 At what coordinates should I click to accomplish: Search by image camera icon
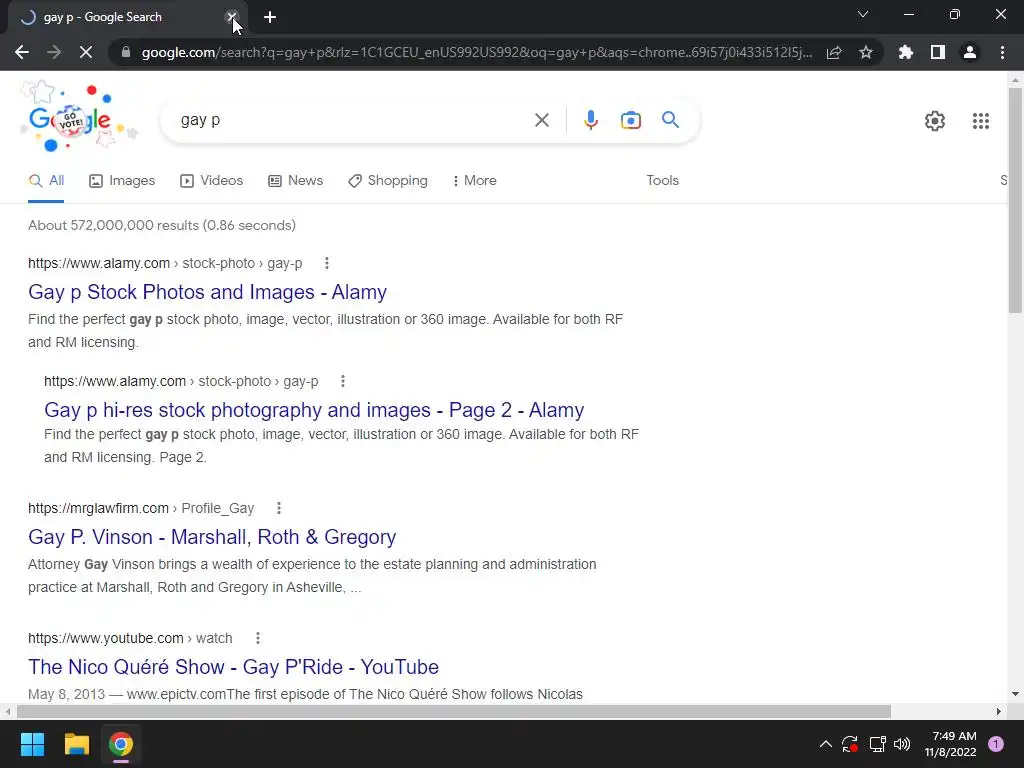(x=631, y=120)
